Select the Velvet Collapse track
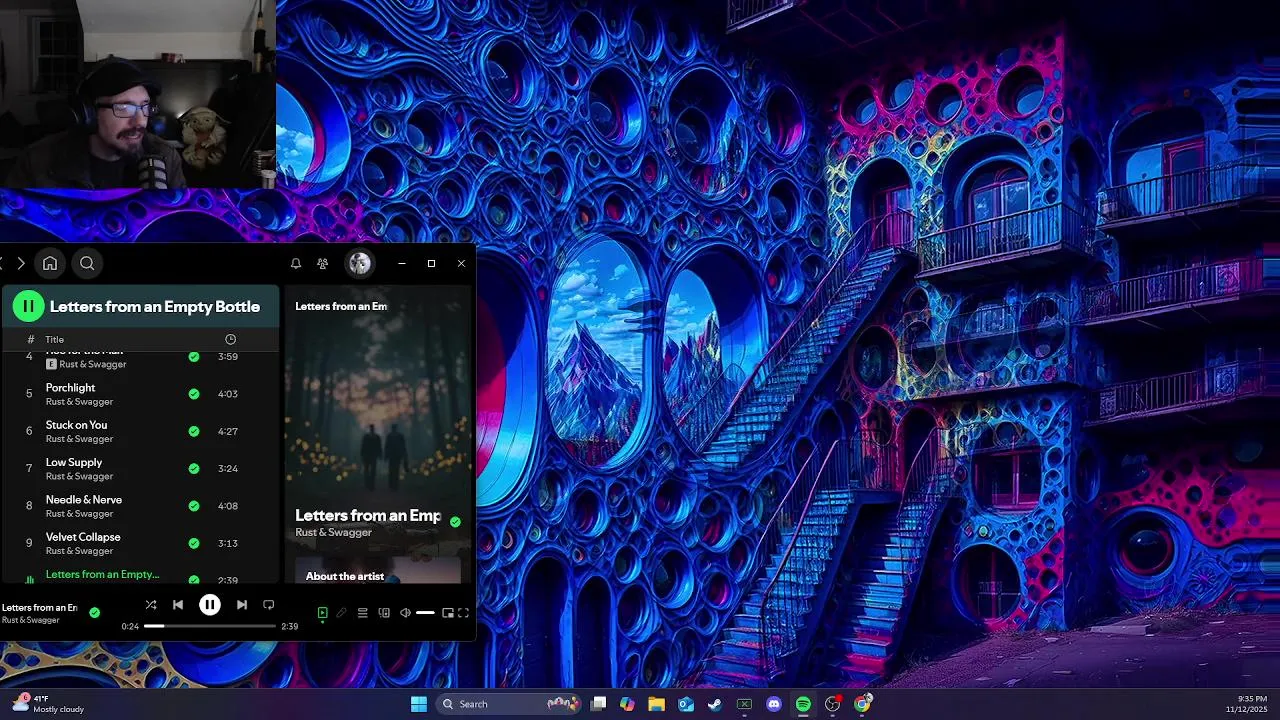The image size is (1280, 720). (139, 543)
